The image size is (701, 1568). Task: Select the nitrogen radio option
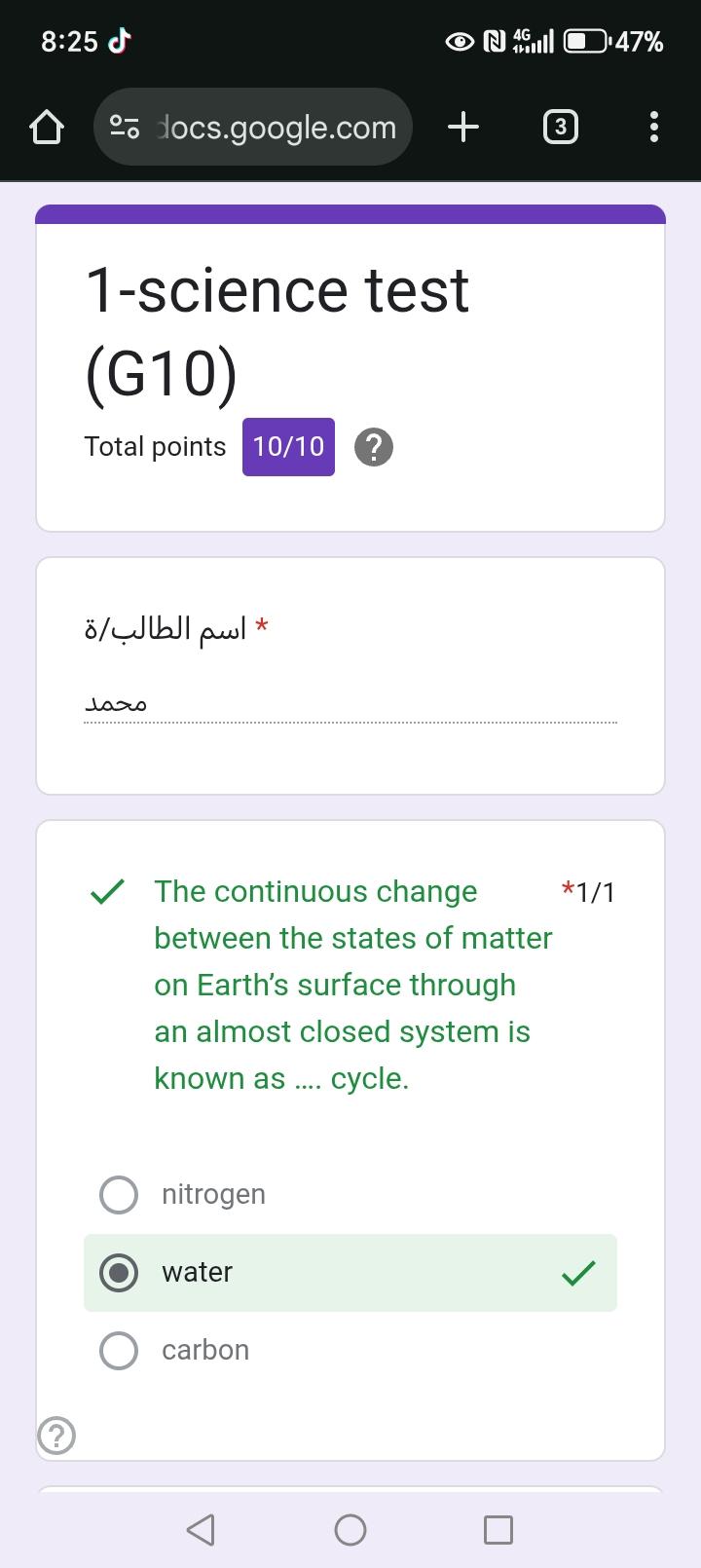point(120,1194)
